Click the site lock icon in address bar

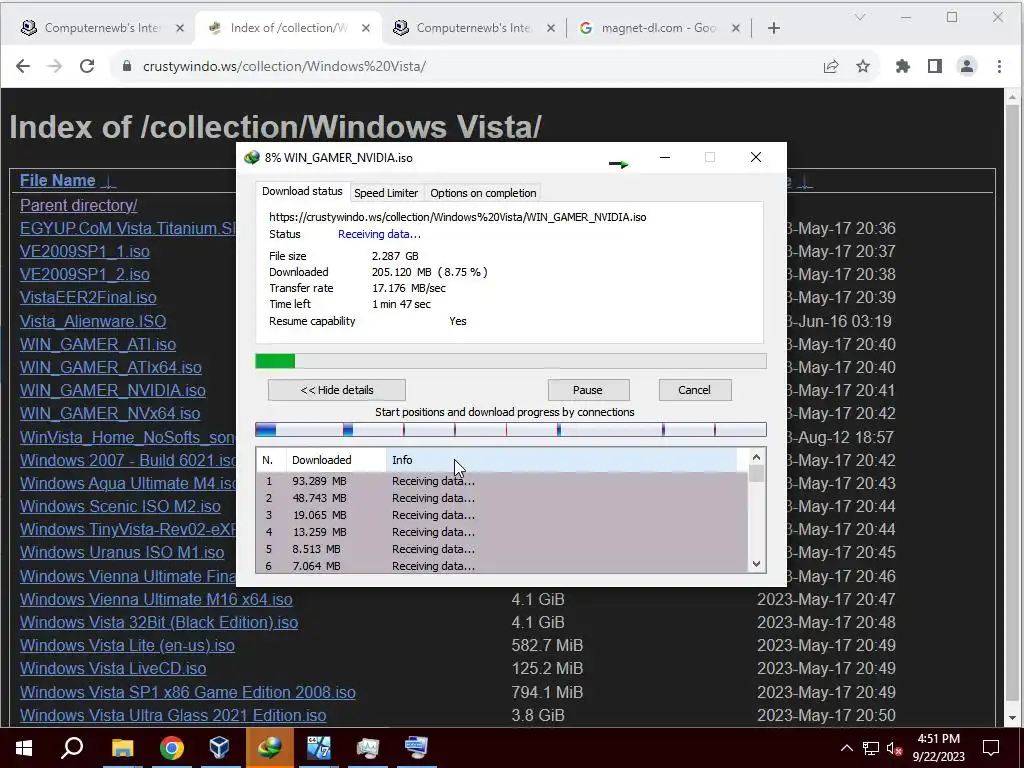coord(127,66)
